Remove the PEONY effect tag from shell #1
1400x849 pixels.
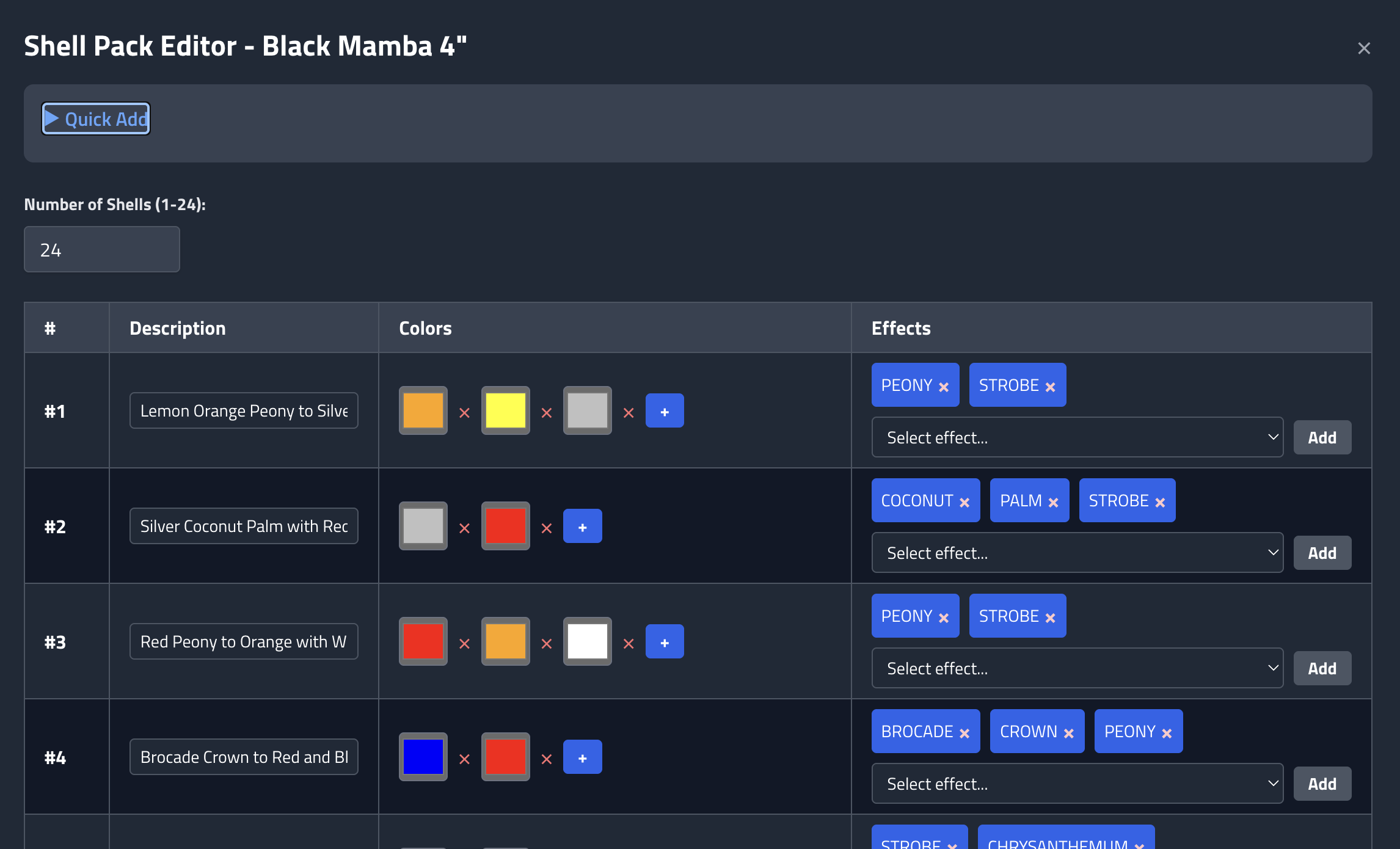pos(944,387)
